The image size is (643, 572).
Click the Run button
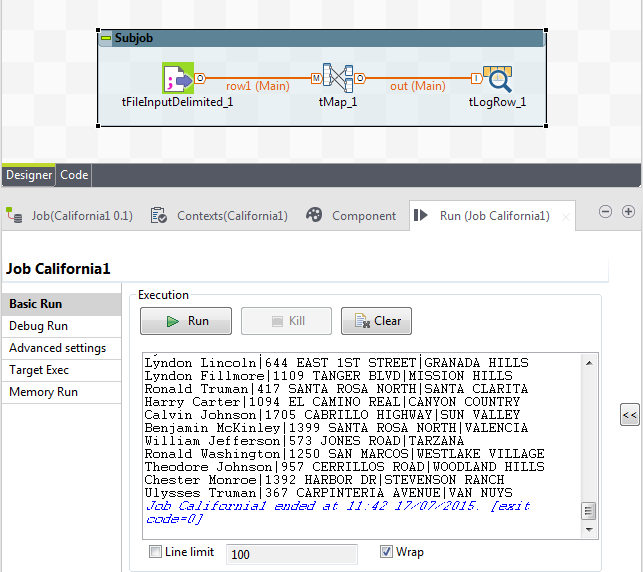tap(186, 321)
